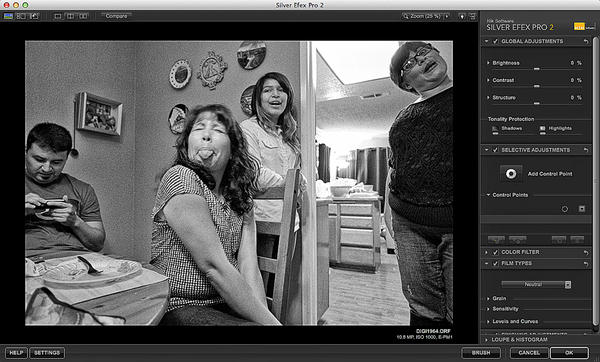Reset Global Adjustments with its undo arrow

click(586, 41)
